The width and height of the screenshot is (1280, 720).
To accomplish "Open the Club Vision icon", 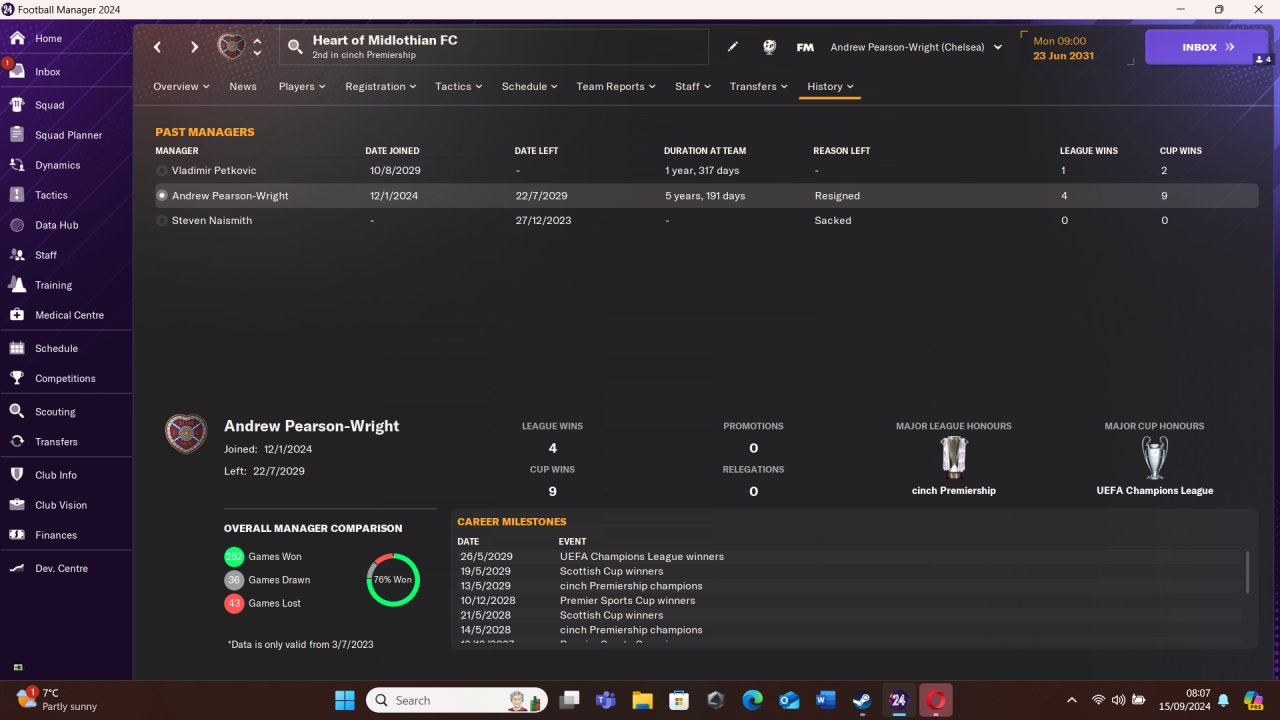I will click(17, 505).
